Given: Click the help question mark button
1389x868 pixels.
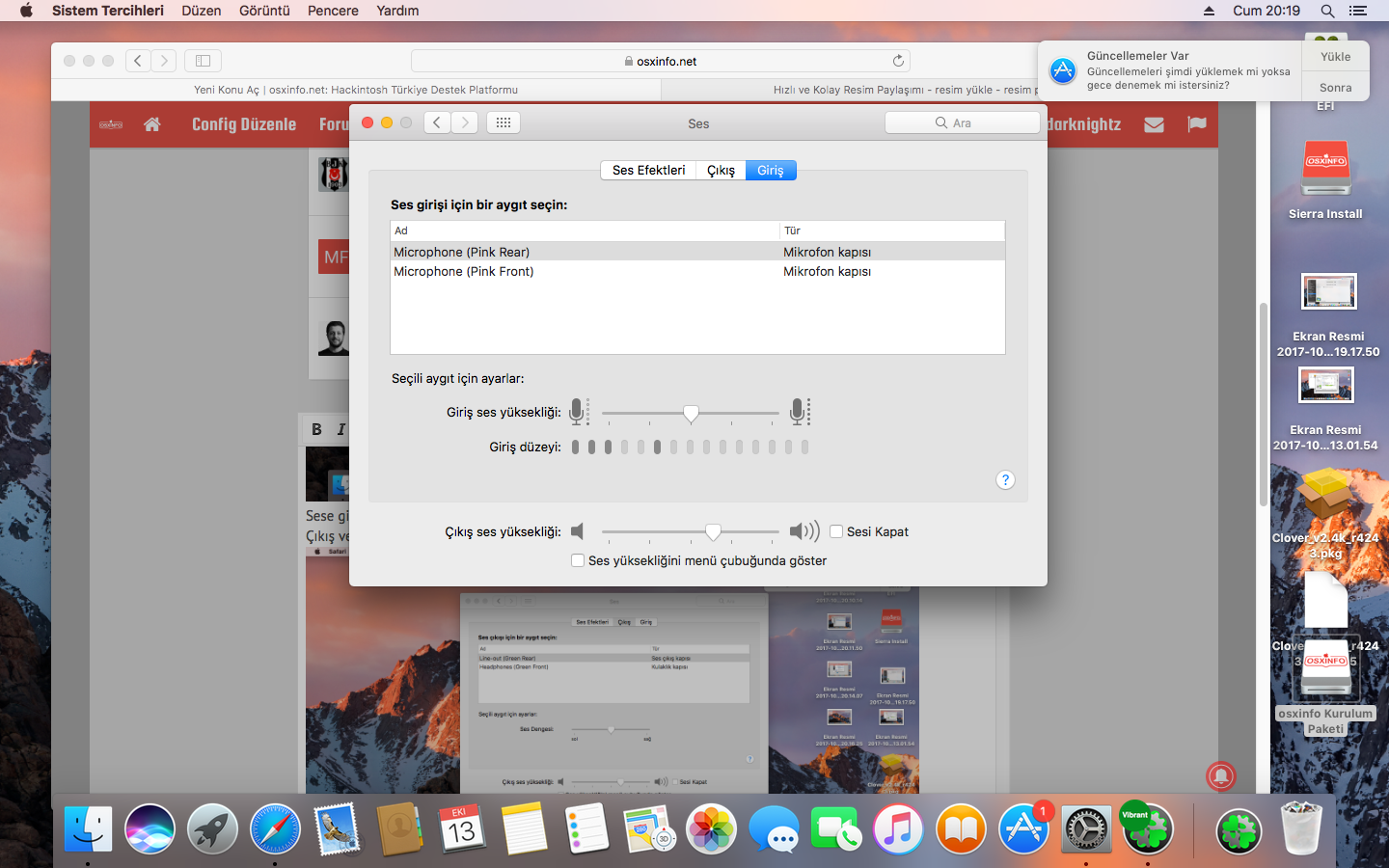Looking at the screenshot, I should pos(1005,480).
